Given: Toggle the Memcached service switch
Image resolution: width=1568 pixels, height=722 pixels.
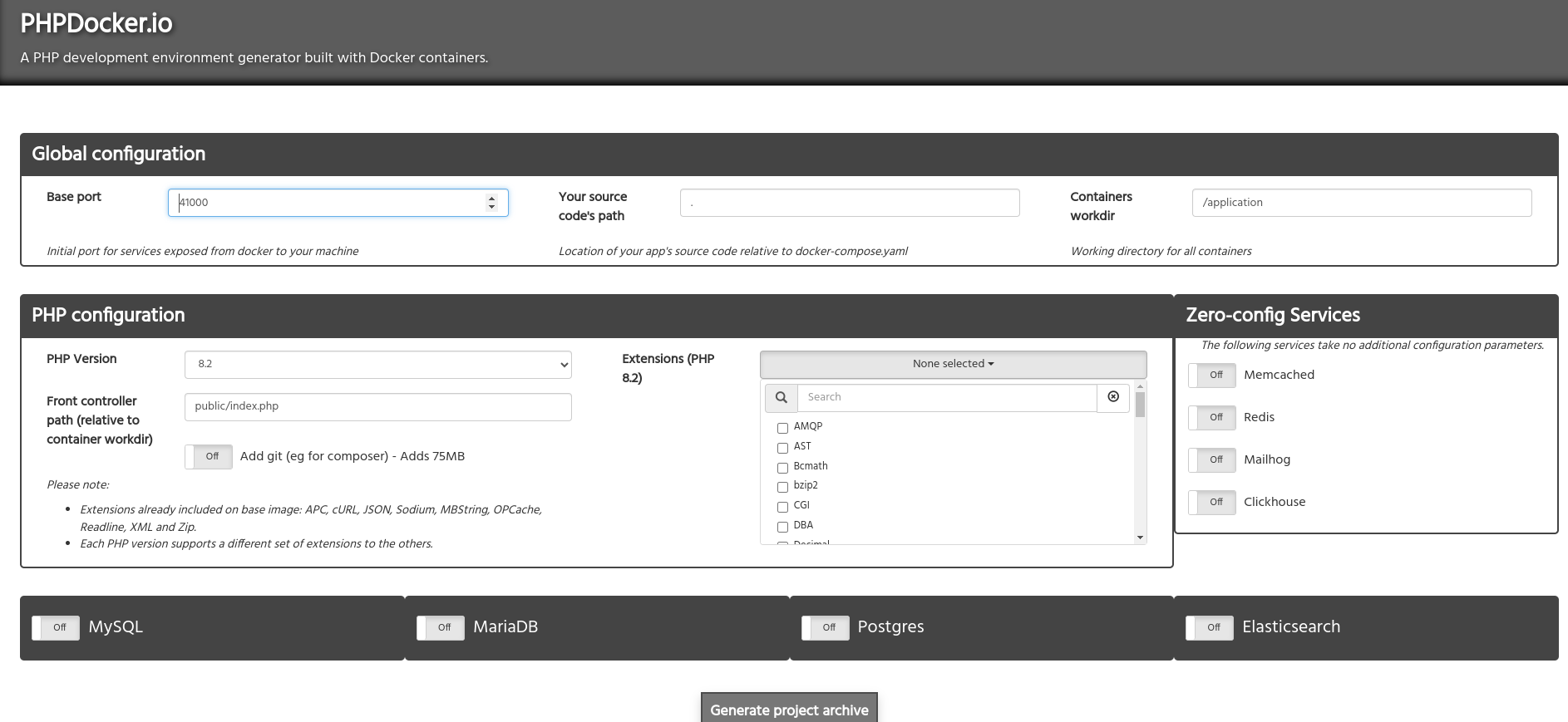Looking at the screenshot, I should [1211, 376].
